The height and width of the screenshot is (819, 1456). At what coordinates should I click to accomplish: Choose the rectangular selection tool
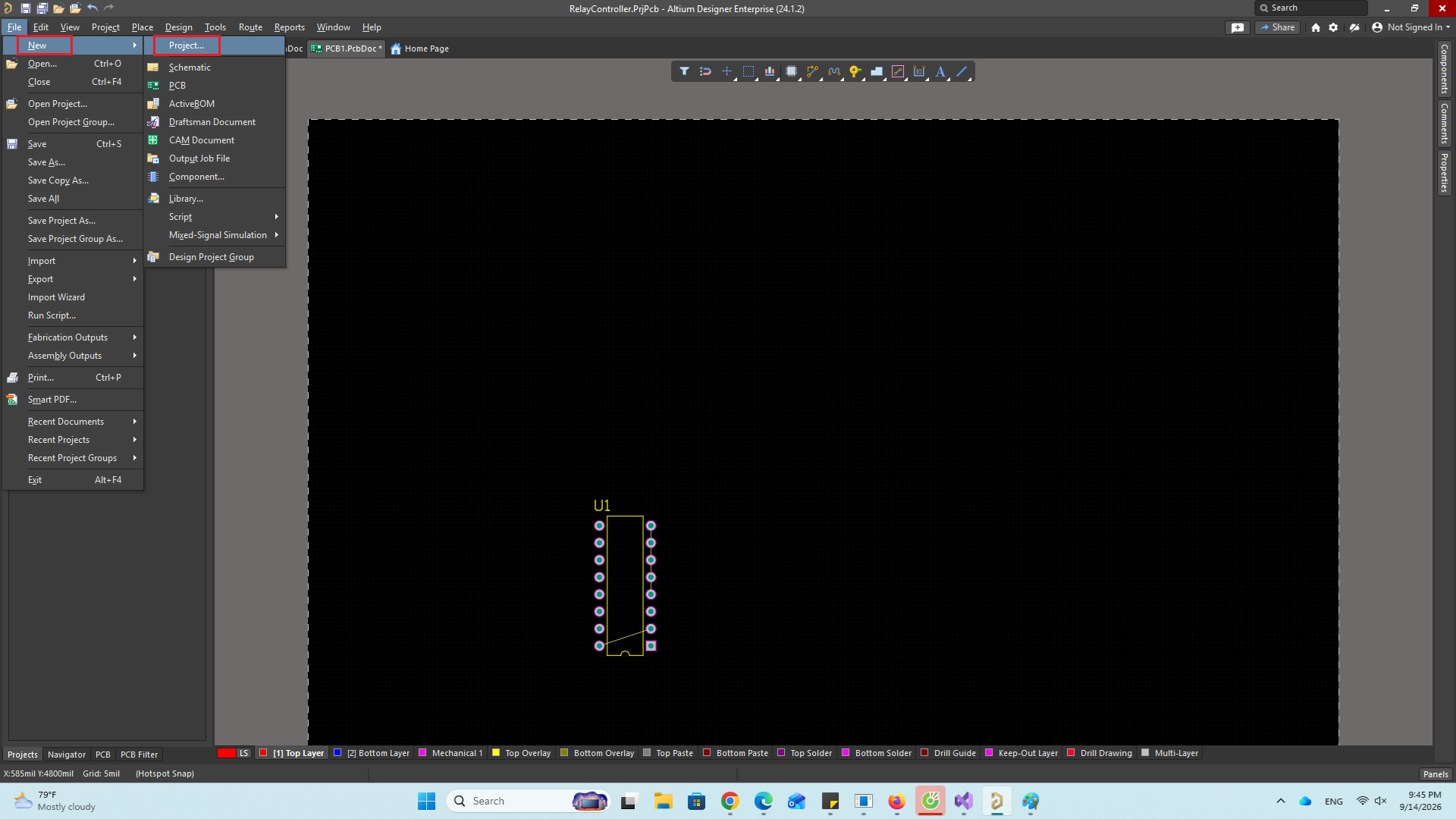(x=748, y=71)
